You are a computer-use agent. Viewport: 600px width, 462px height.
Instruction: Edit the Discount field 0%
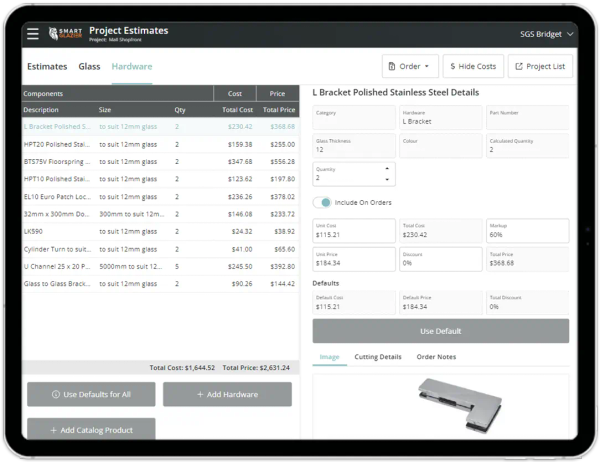click(x=440, y=259)
